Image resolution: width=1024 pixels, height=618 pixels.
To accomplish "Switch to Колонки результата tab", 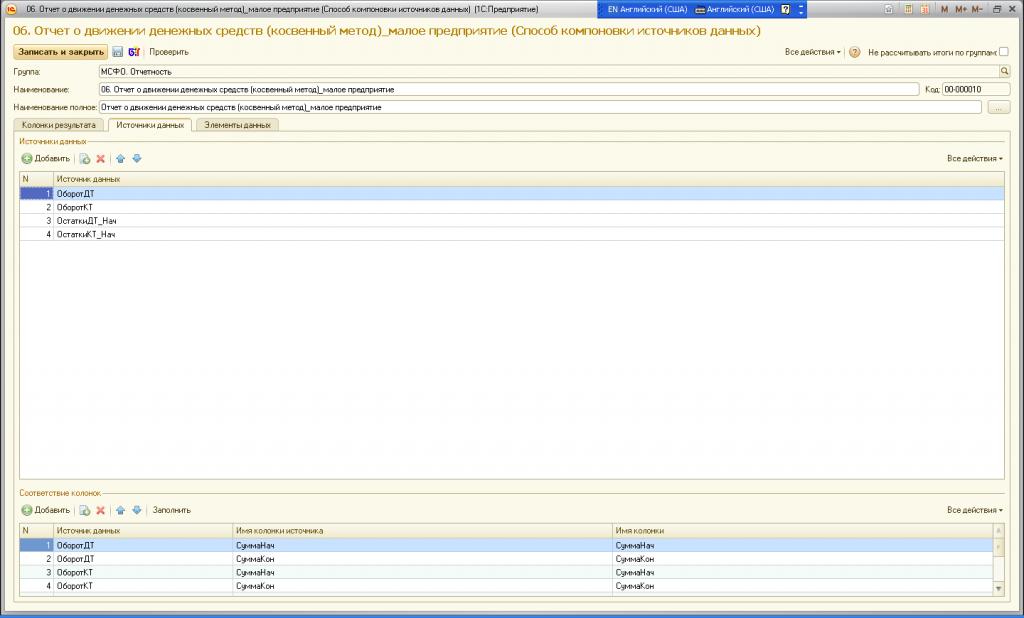I will tap(59, 125).
